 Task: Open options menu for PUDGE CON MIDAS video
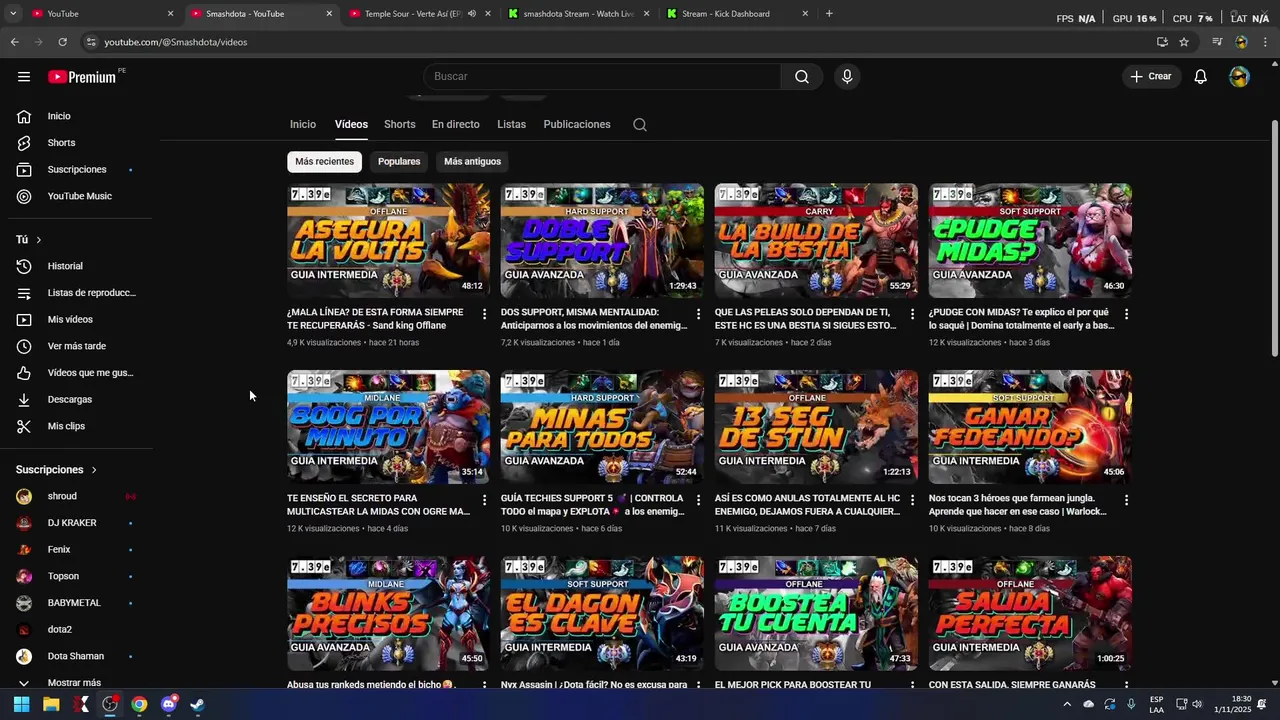point(1126,314)
